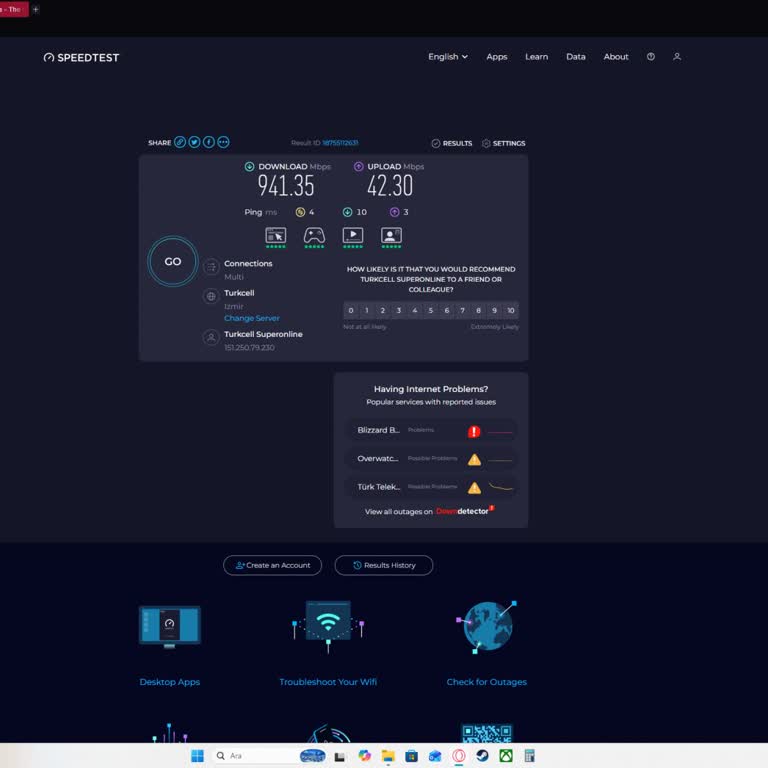Click the user account icon
The width and height of the screenshot is (768, 768).
tap(677, 57)
